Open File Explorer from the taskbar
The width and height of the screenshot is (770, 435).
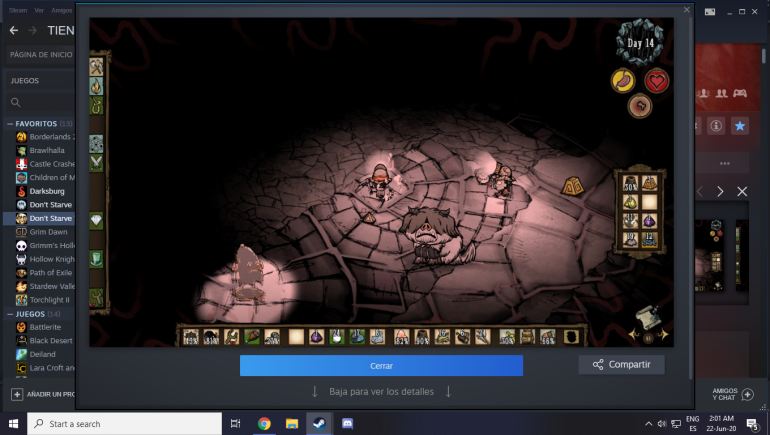292,423
